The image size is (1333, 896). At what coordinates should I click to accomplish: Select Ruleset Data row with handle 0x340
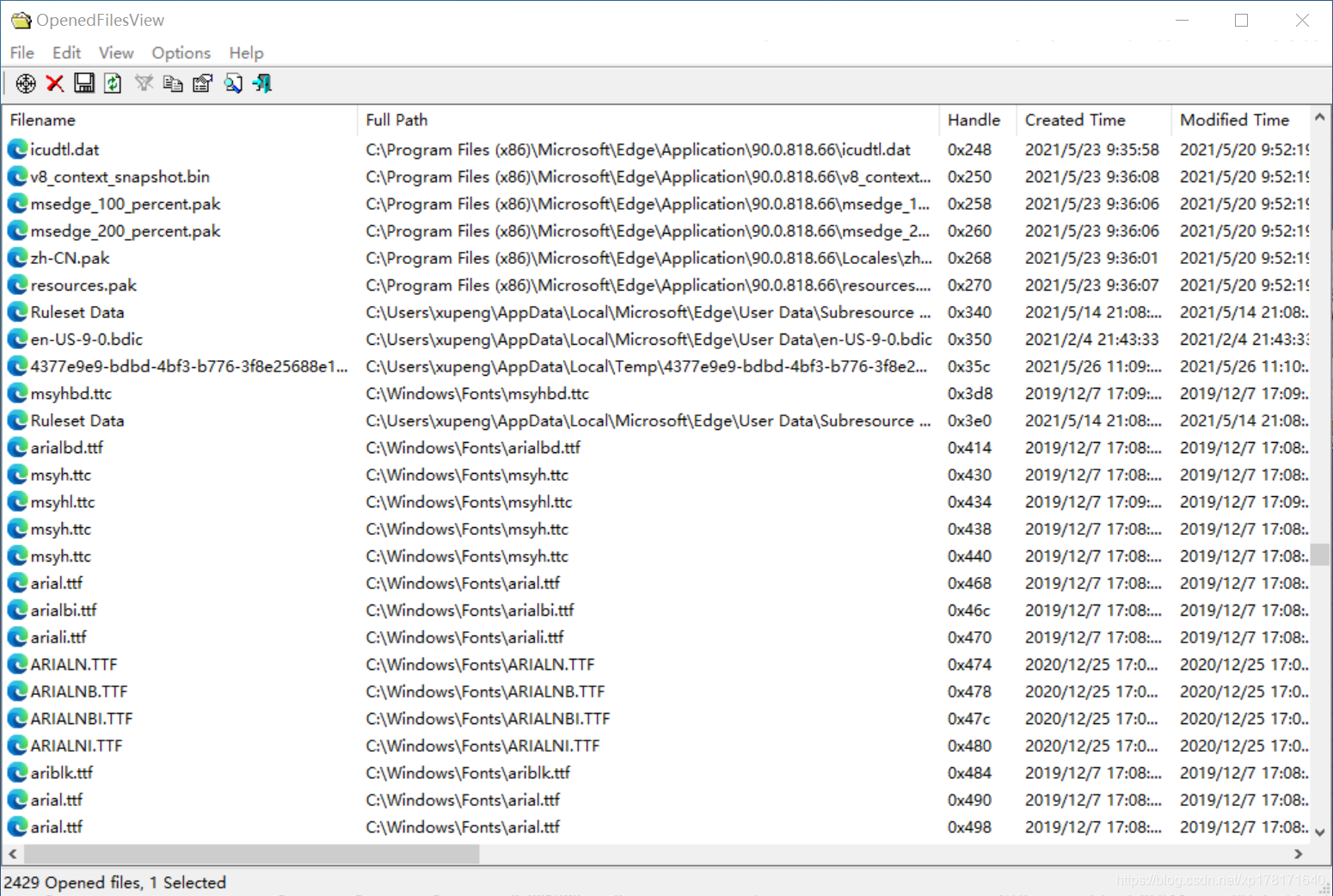coord(656,312)
